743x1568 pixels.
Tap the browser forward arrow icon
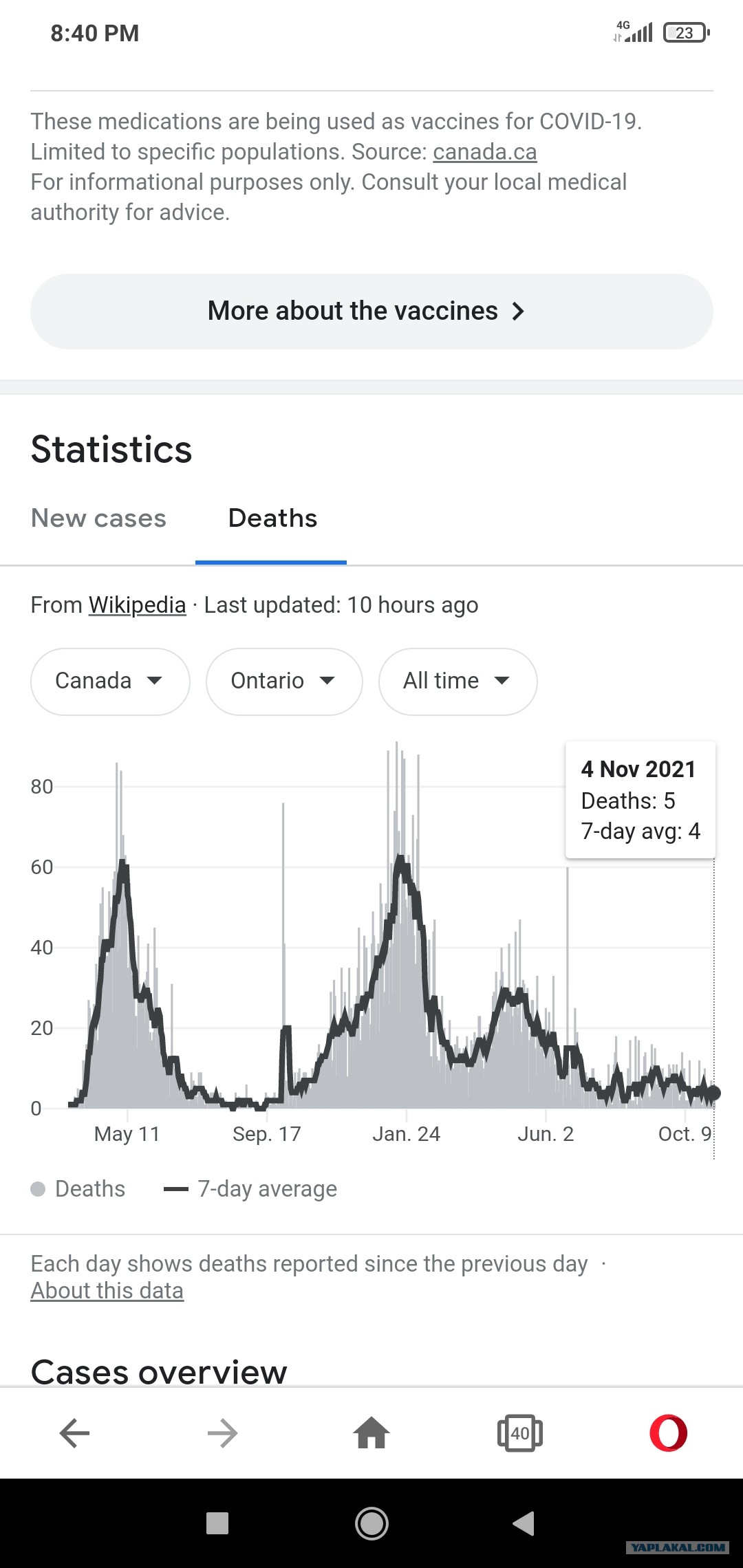223,1433
